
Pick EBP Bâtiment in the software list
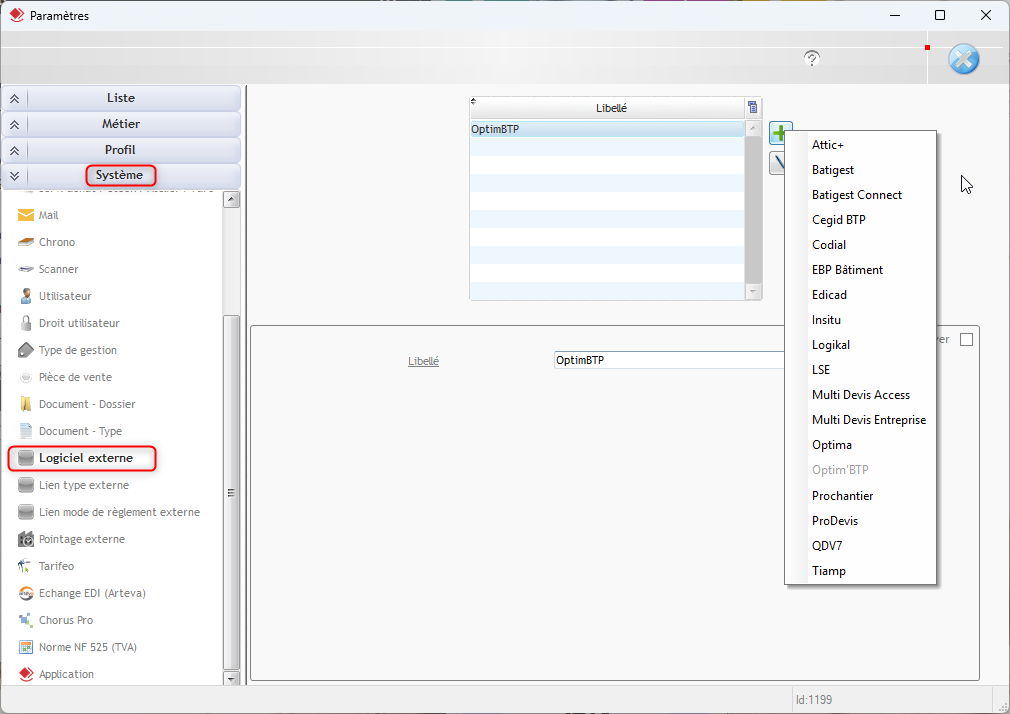click(847, 270)
